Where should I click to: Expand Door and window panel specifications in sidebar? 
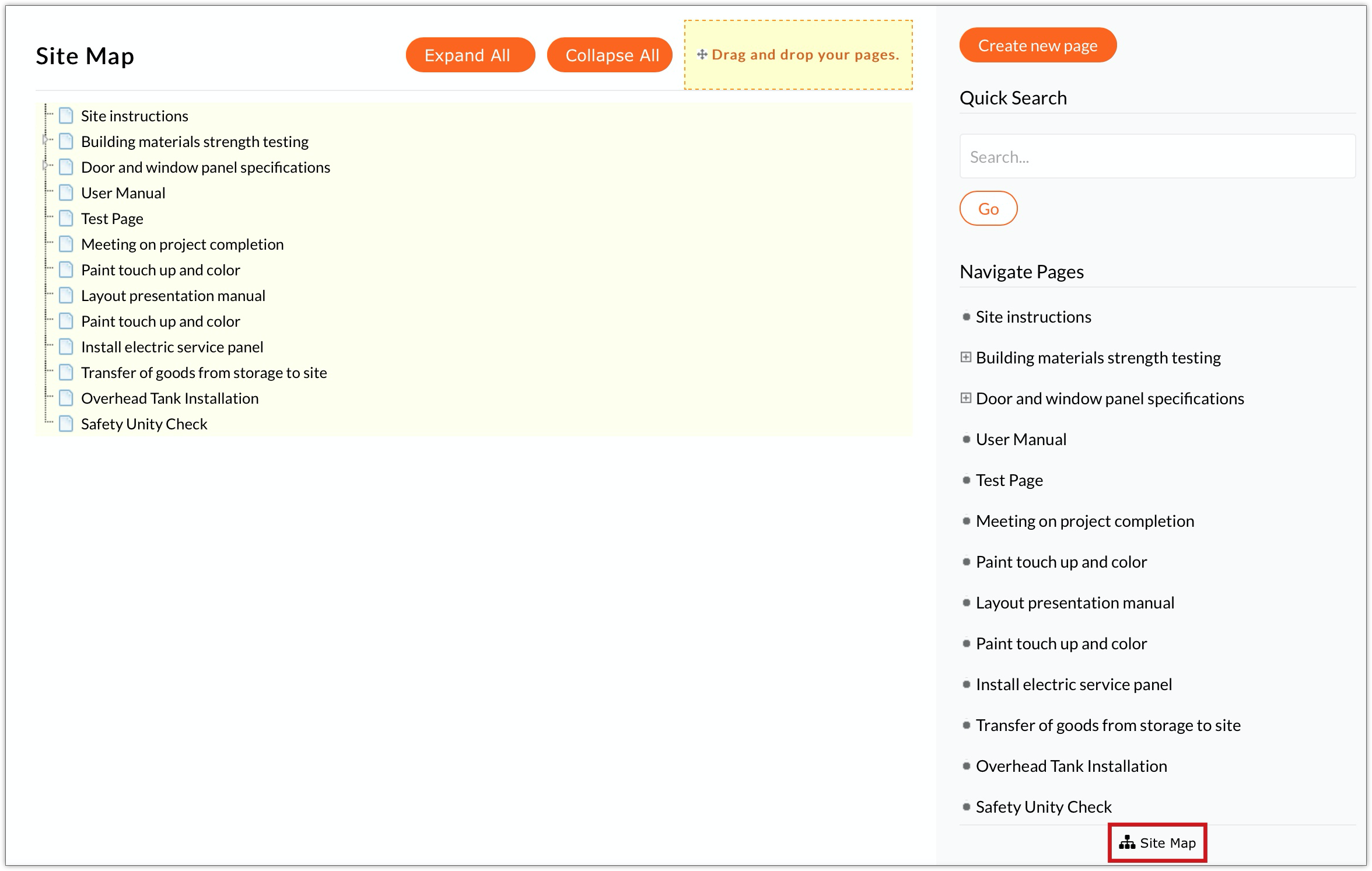(x=966, y=398)
